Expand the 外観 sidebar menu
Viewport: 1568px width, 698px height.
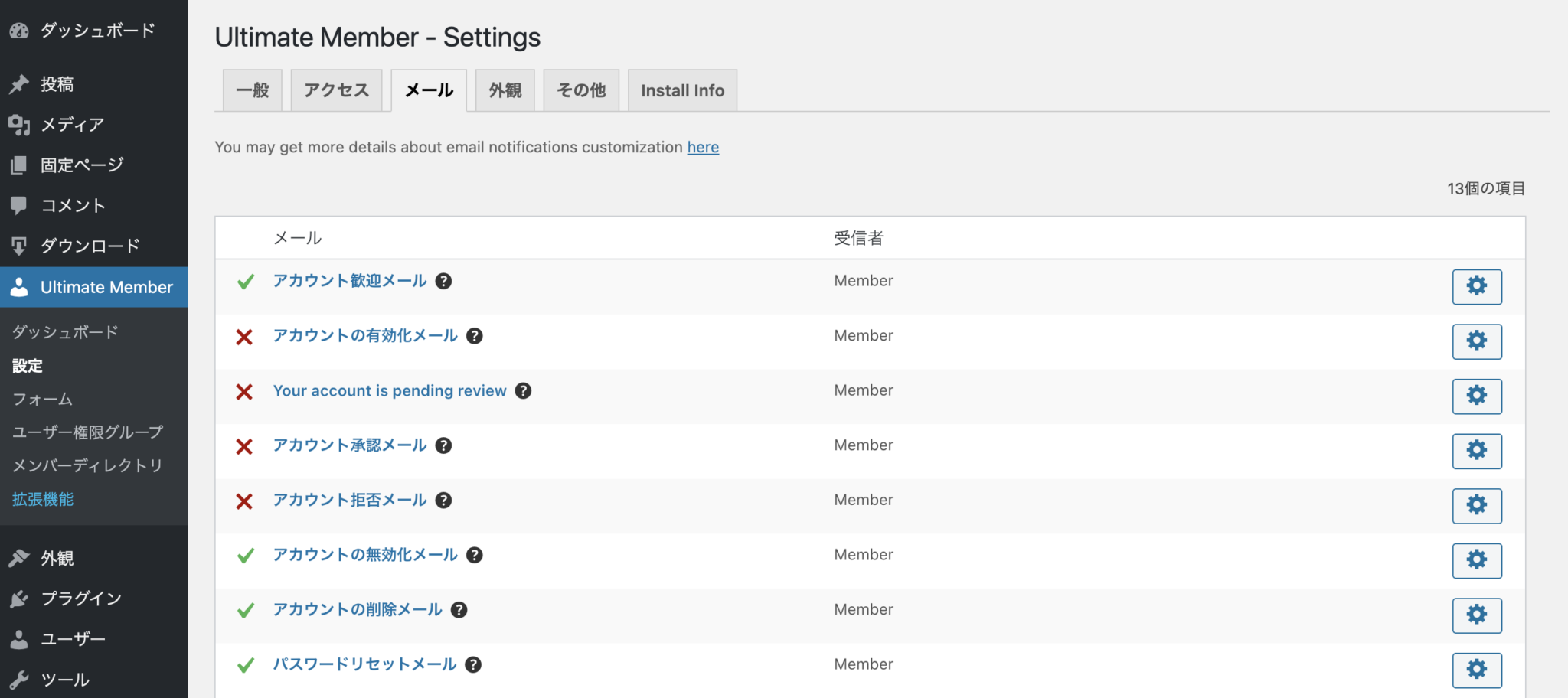(x=57, y=558)
